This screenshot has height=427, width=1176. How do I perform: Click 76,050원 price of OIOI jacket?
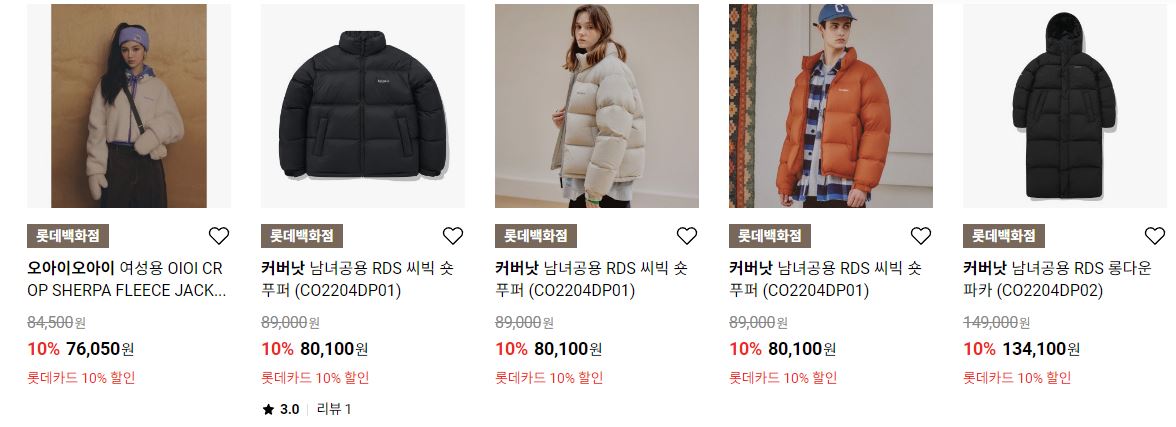[x=100, y=349]
